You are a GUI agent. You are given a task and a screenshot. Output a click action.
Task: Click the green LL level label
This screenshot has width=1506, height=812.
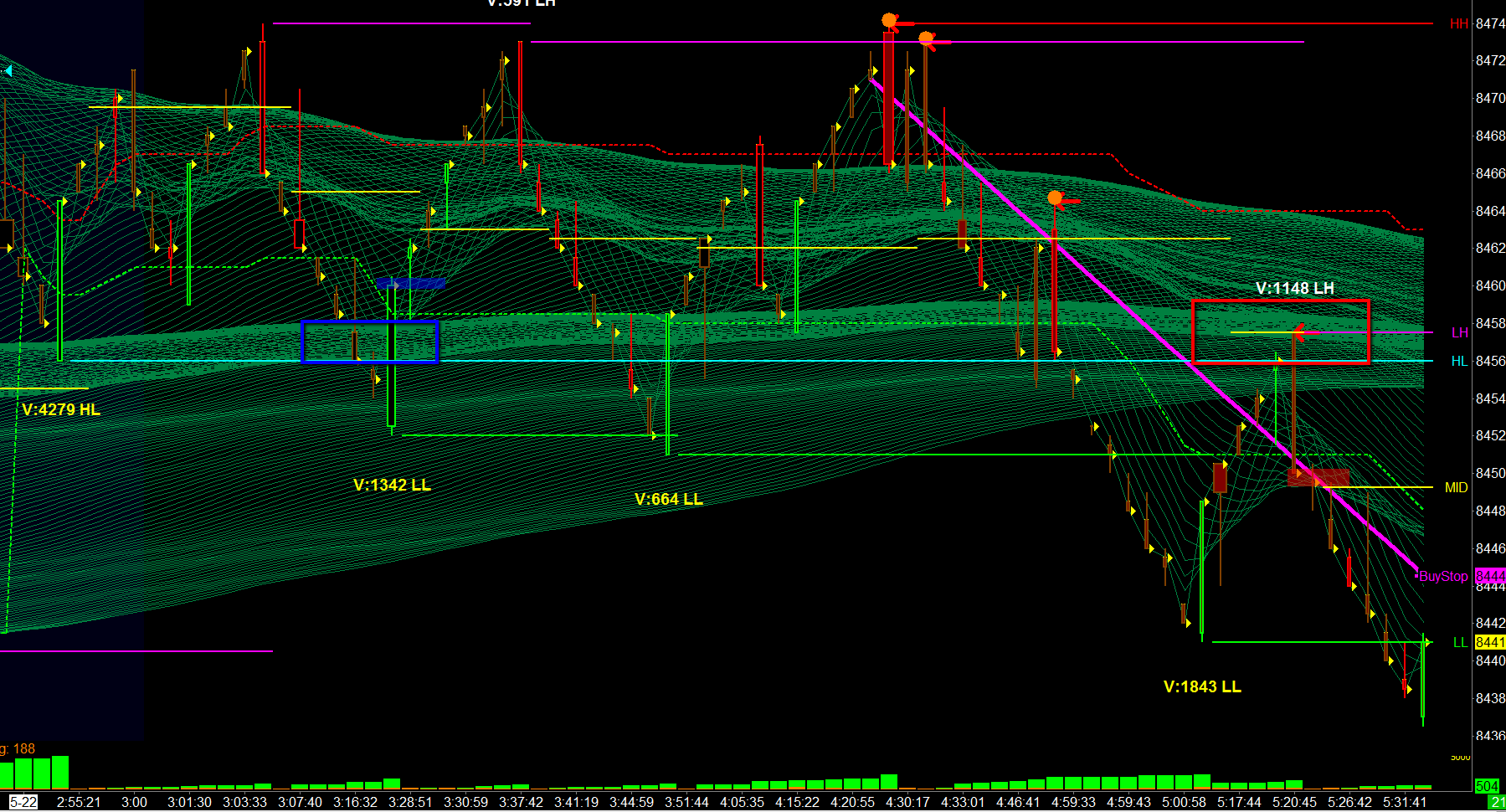[1461, 642]
